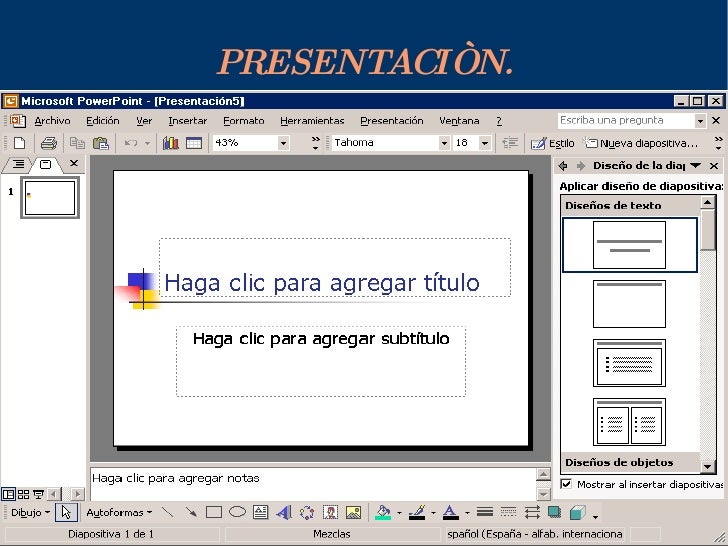The width and height of the screenshot is (728, 546).
Task: Open the zoom 43% dropdown
Action: (283, 143)
